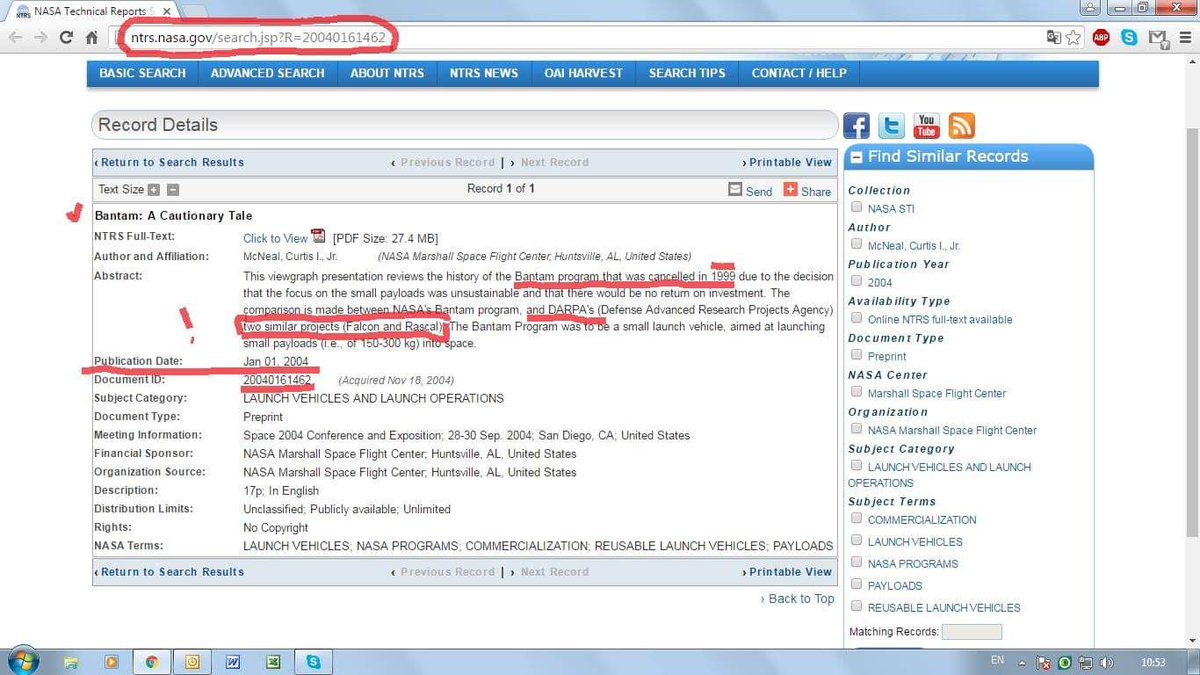Image resolution: width=1200 pixels, height=675 pixels.
Task: Open the ADVANCED SEARCH menu tab
Action: click(267, 73)
